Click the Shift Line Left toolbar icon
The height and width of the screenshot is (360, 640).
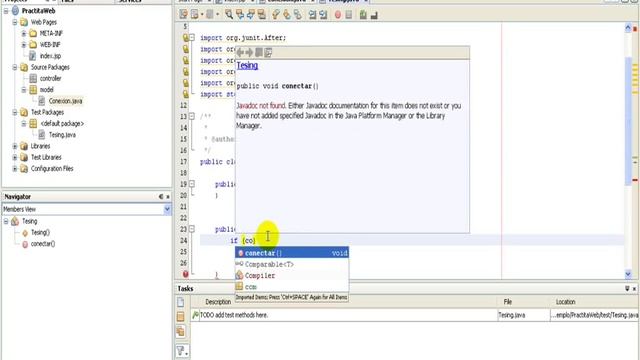(313, 15)
